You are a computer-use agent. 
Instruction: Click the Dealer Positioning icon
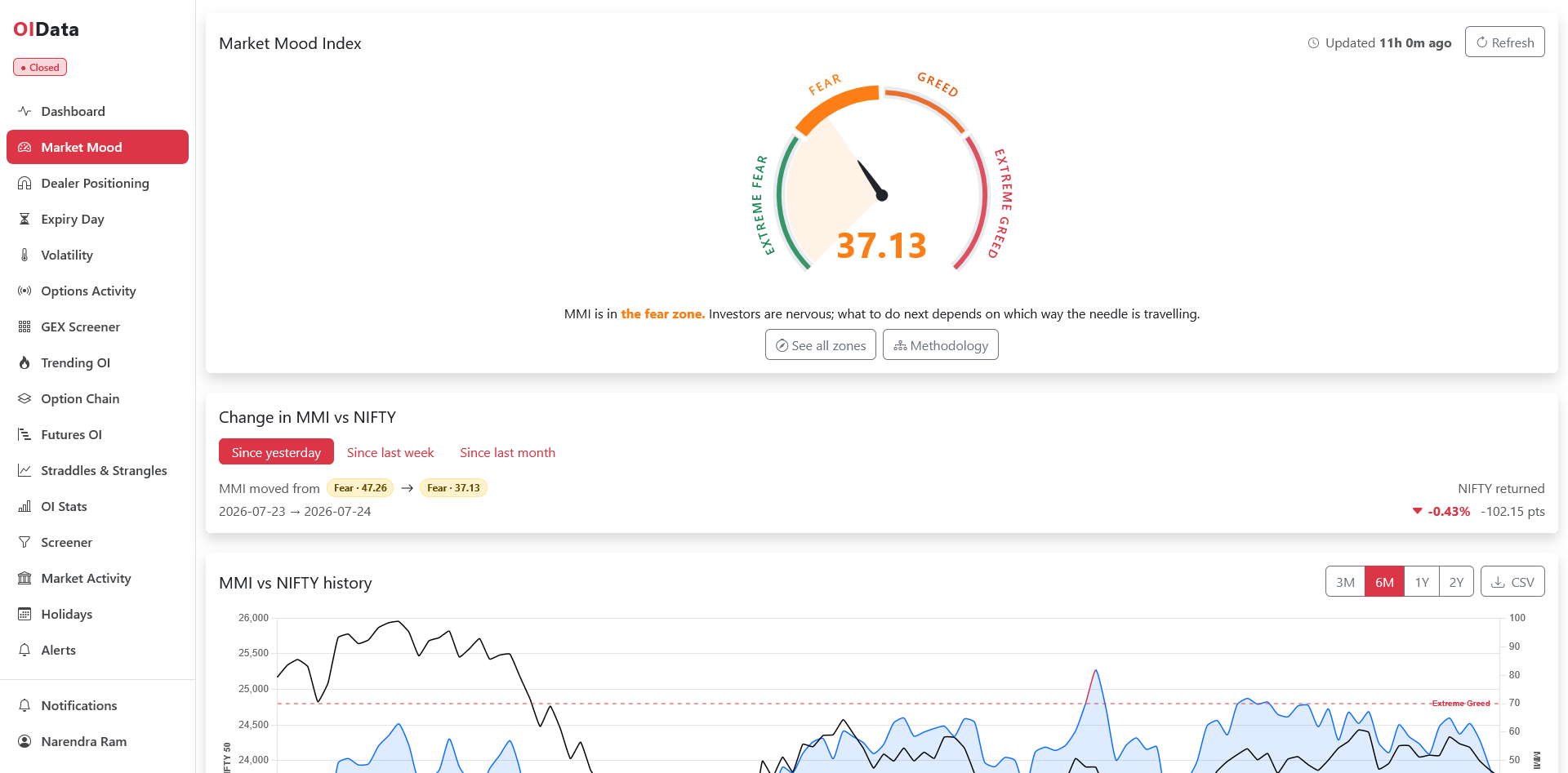(24, 183)
